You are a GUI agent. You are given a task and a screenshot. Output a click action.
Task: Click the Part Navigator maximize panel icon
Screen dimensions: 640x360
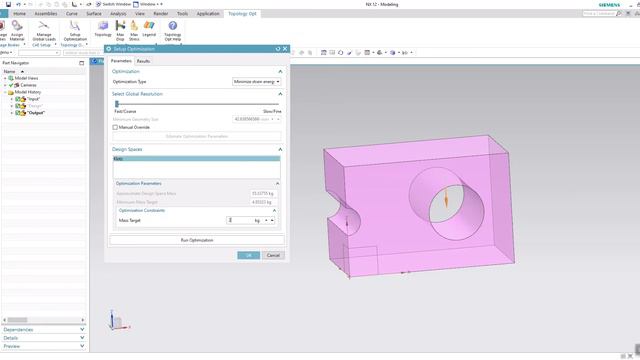point(82,63)
